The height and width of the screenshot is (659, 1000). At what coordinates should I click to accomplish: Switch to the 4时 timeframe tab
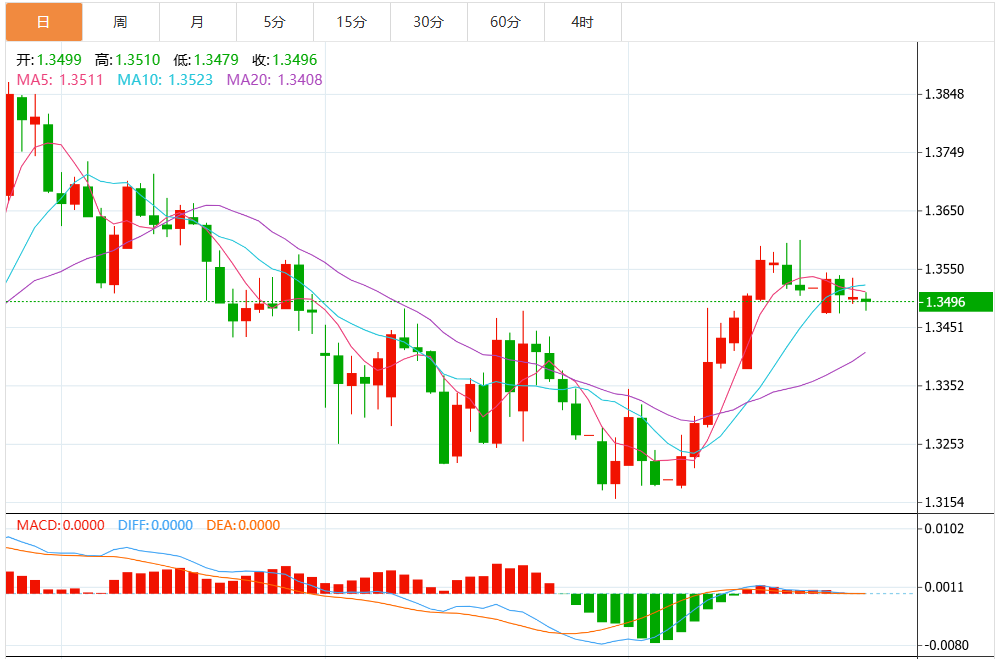[583, 22]
